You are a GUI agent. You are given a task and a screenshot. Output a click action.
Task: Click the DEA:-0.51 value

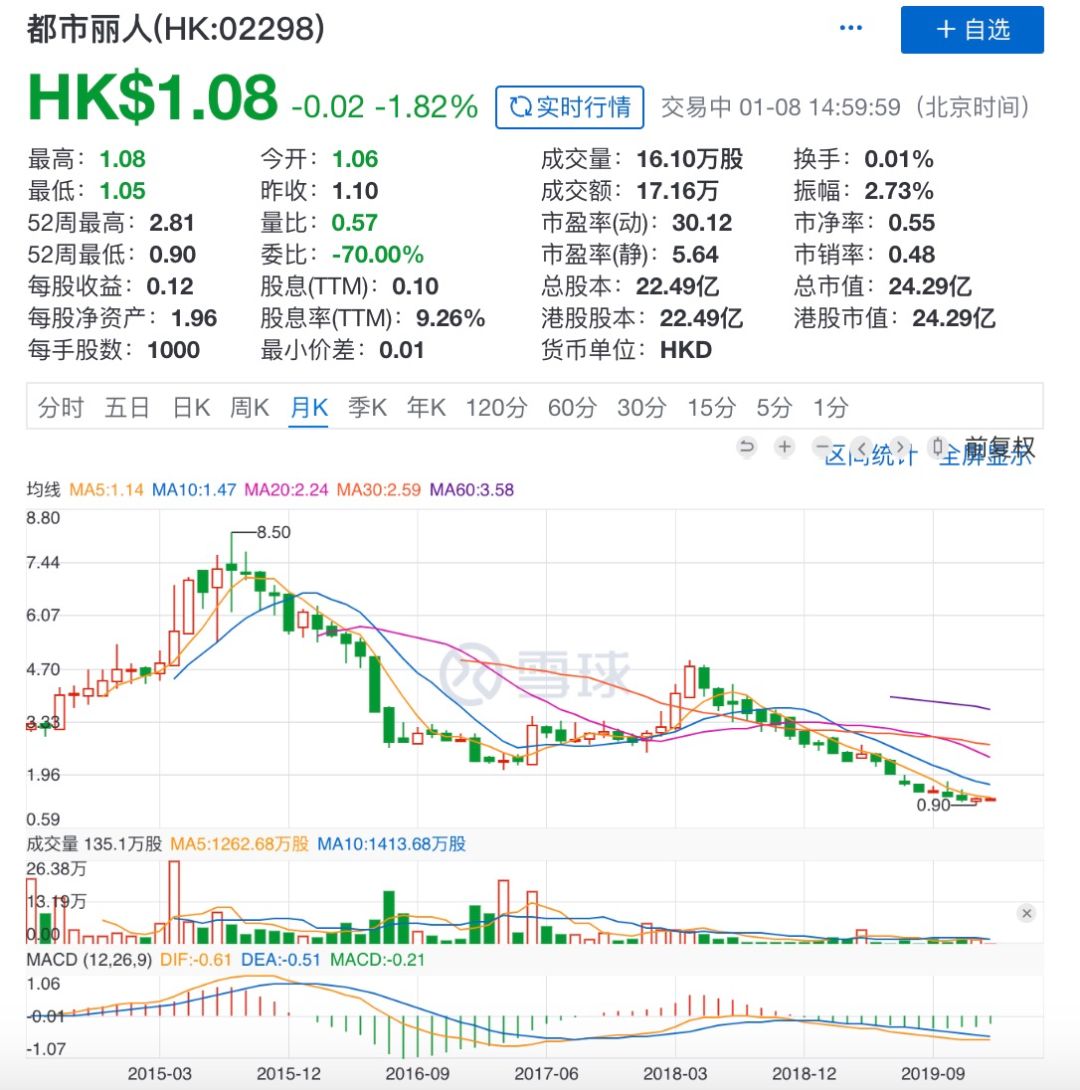pyautogui.click(x=281, y=960)
